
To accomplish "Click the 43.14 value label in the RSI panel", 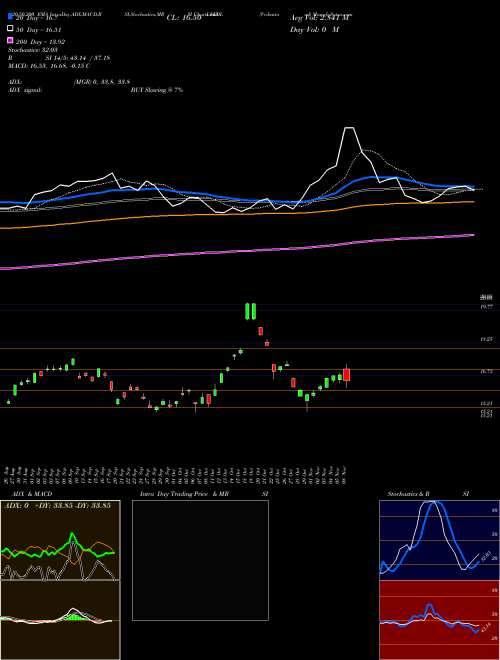I will click(x=486, y=628).
